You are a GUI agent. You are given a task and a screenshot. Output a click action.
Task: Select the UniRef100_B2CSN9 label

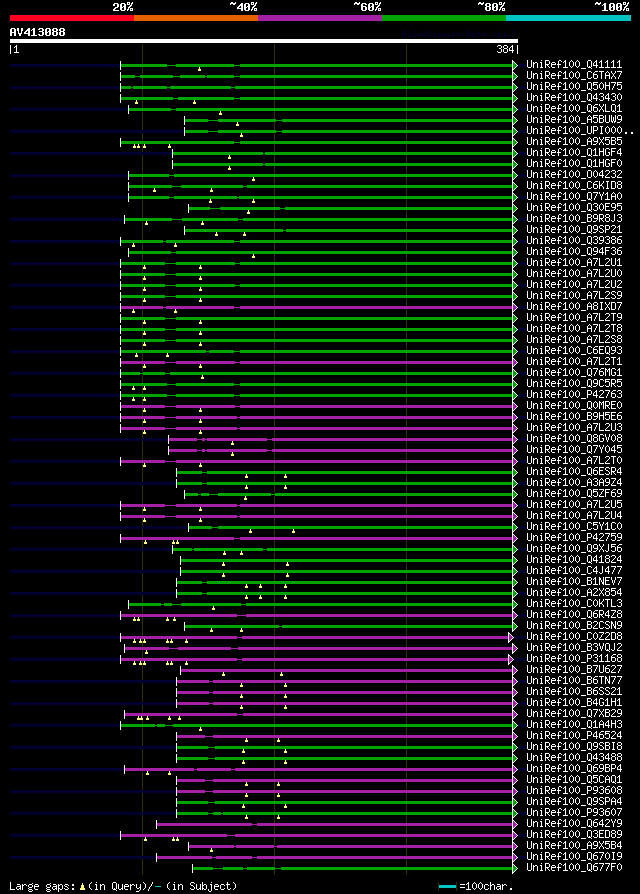[574, 626]
